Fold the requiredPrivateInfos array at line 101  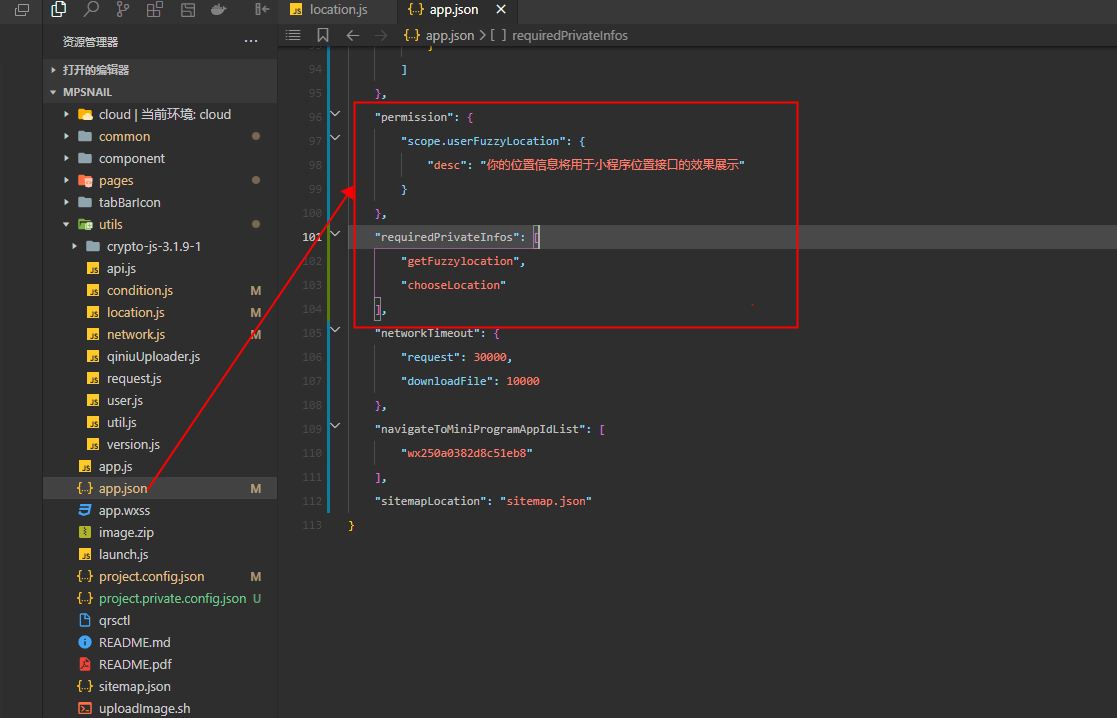pos(336,234)
